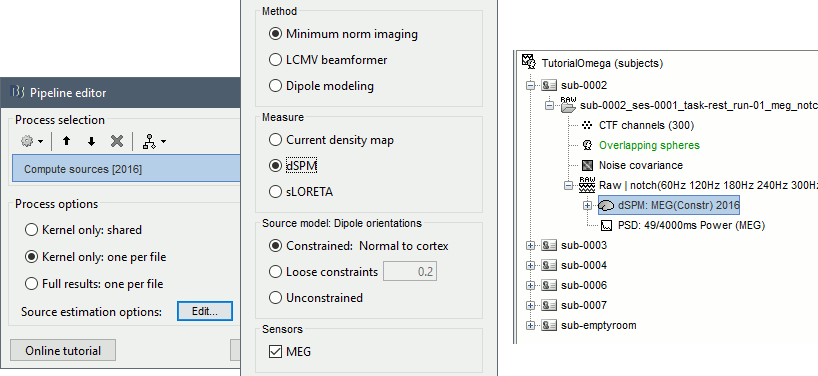This screenshot has height=376, width=818.
Task: Select the CTF channels (300) icon
Action: tap(587, 125)
